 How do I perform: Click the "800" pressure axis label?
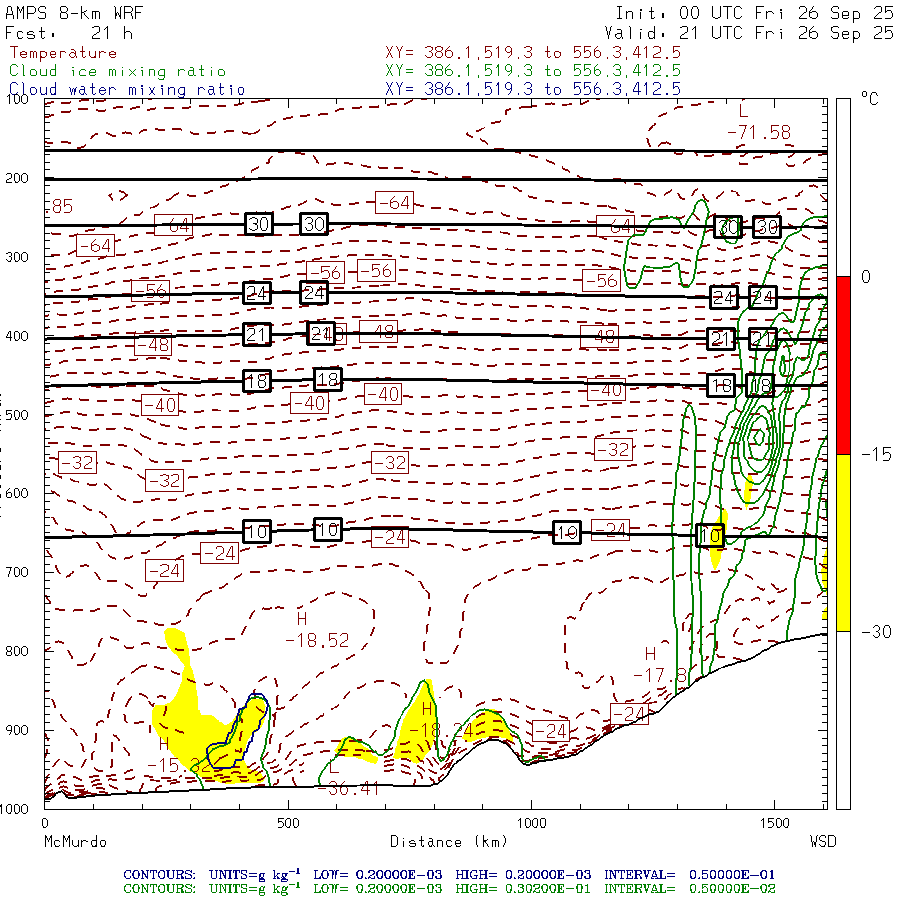(17, 651)
